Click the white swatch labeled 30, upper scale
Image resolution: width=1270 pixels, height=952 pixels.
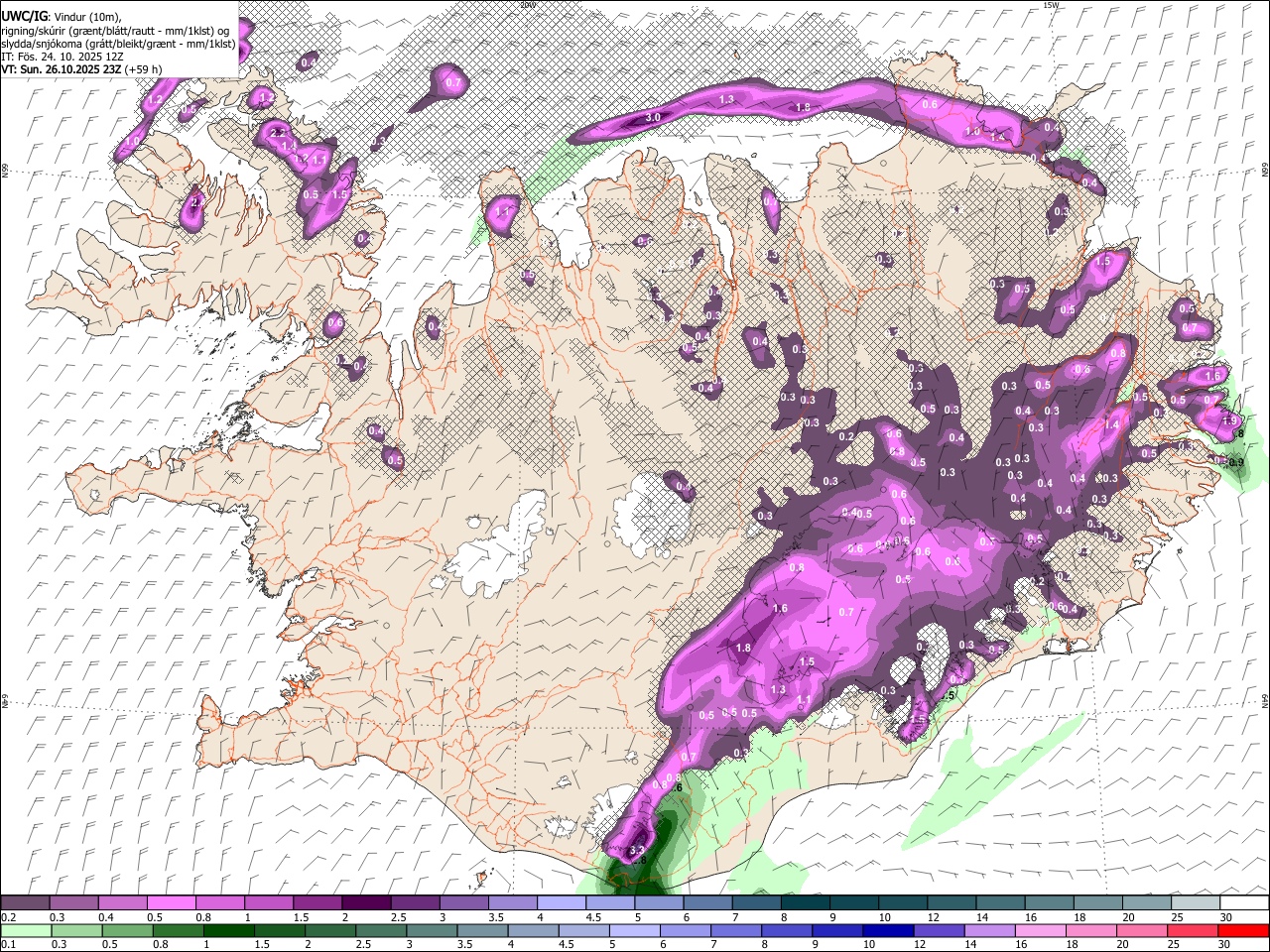1243,903
